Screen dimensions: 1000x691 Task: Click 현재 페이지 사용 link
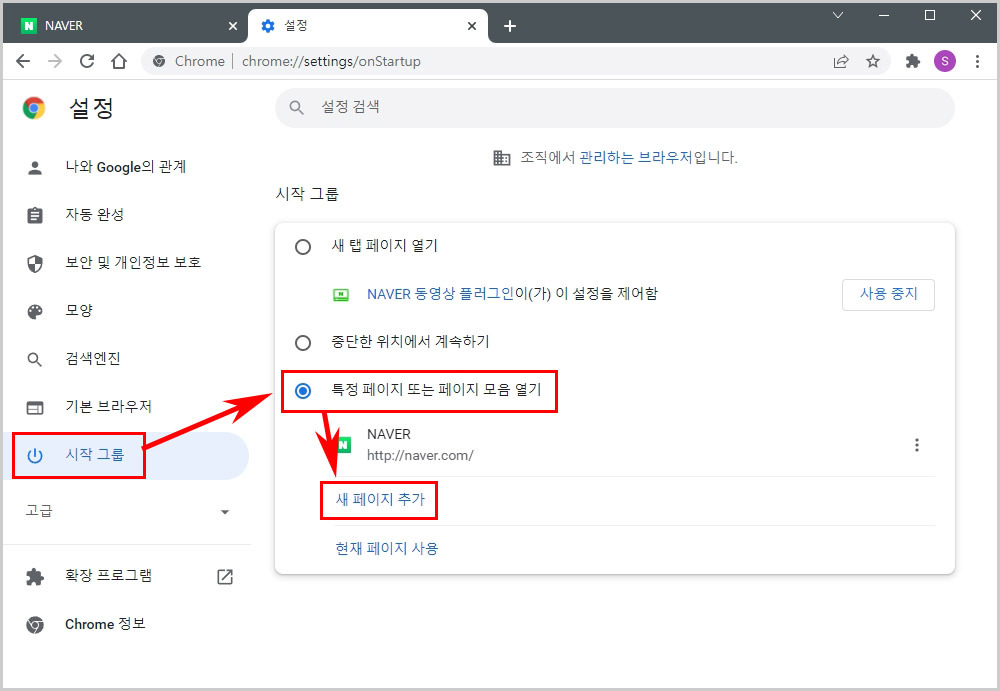386,548
